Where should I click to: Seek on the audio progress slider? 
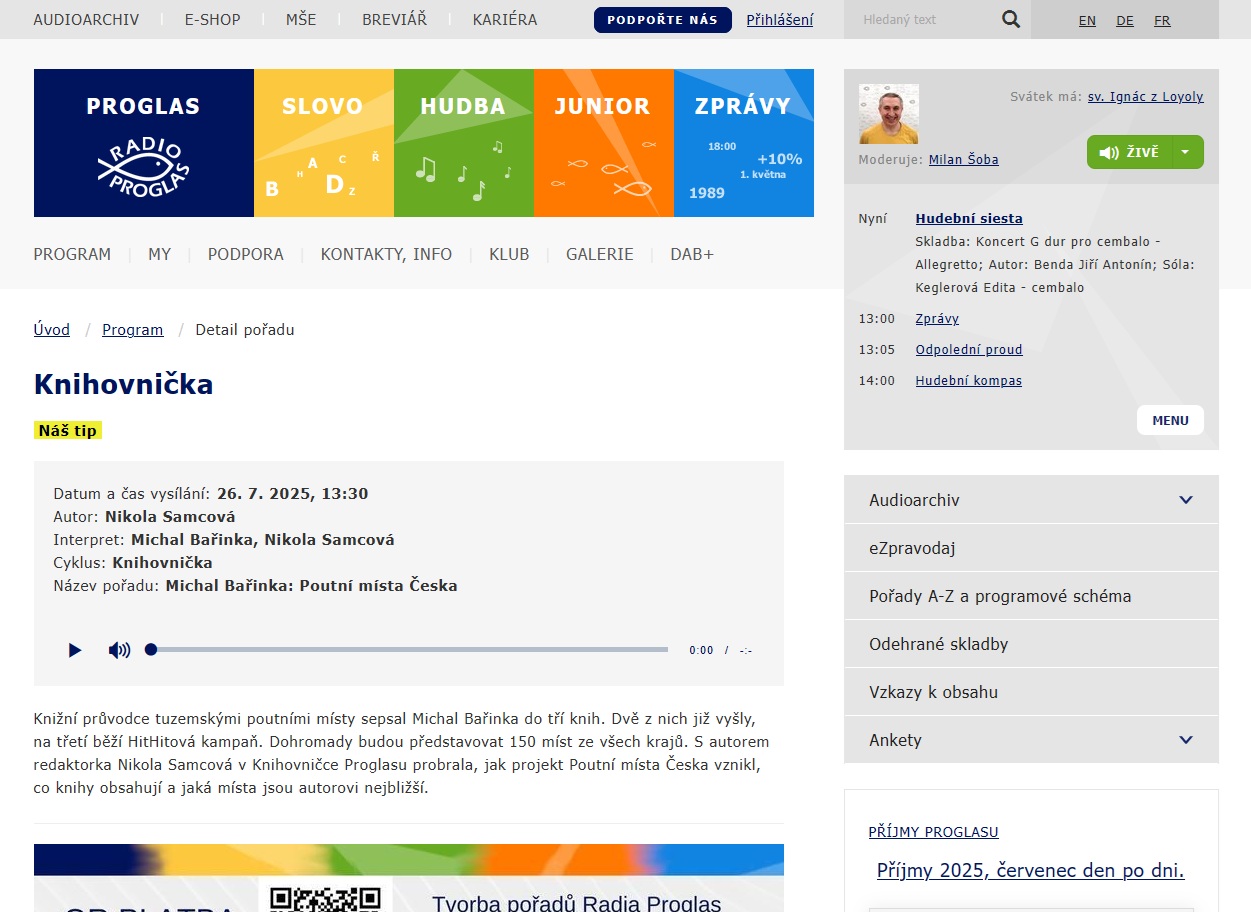coord(408,650)
